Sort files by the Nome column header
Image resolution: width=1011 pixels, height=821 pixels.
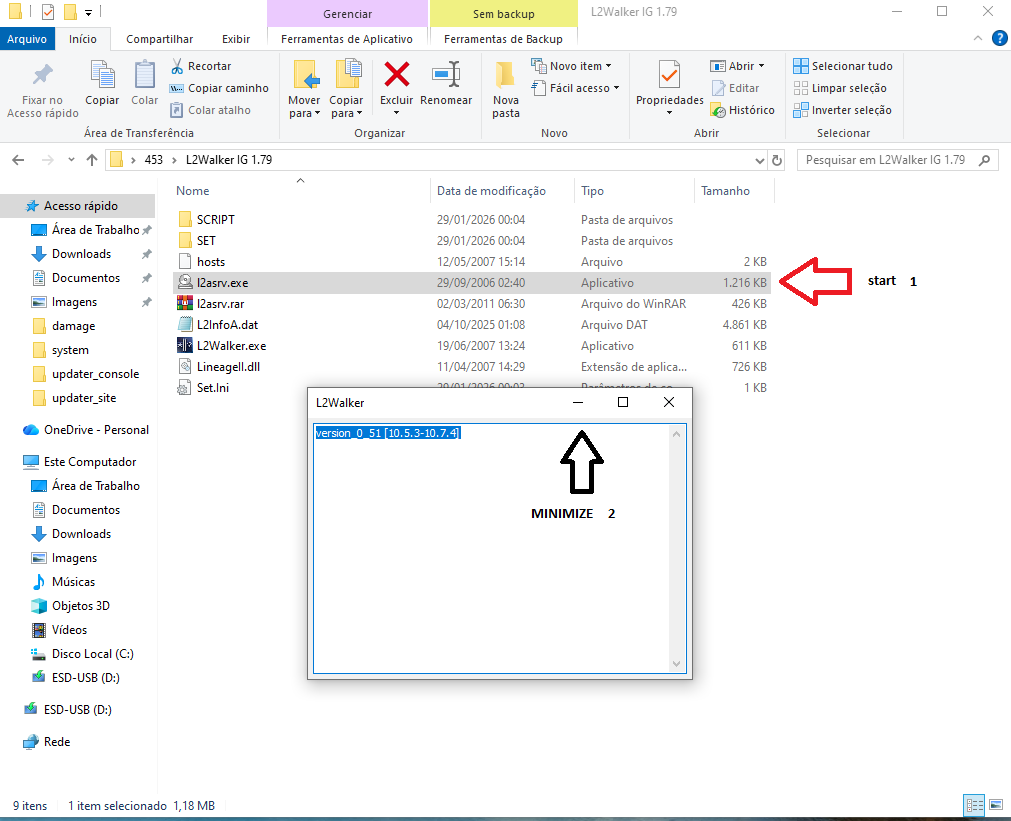click(193, 191)
